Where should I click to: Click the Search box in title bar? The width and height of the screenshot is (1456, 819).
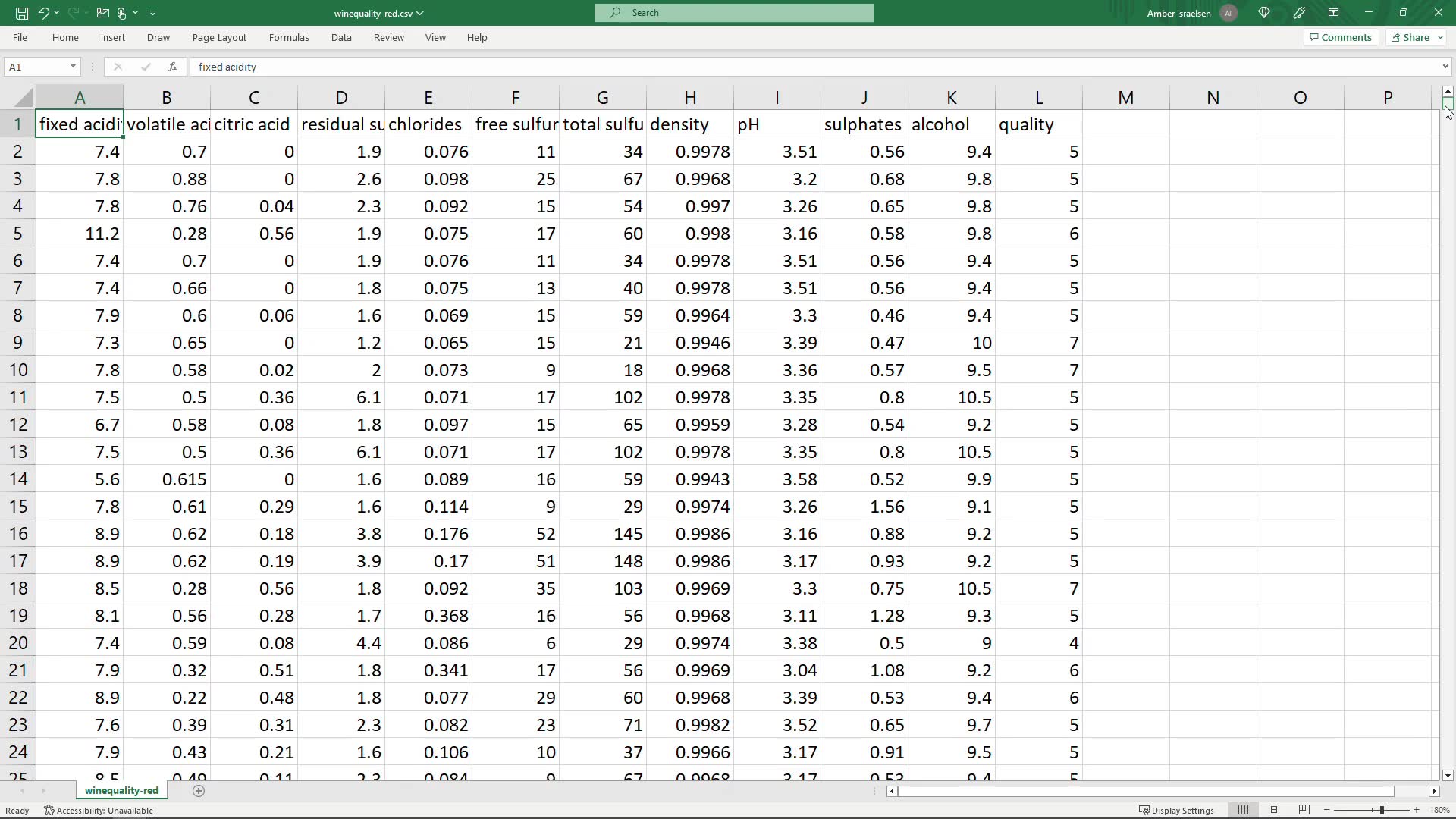(x=733, y=13)
